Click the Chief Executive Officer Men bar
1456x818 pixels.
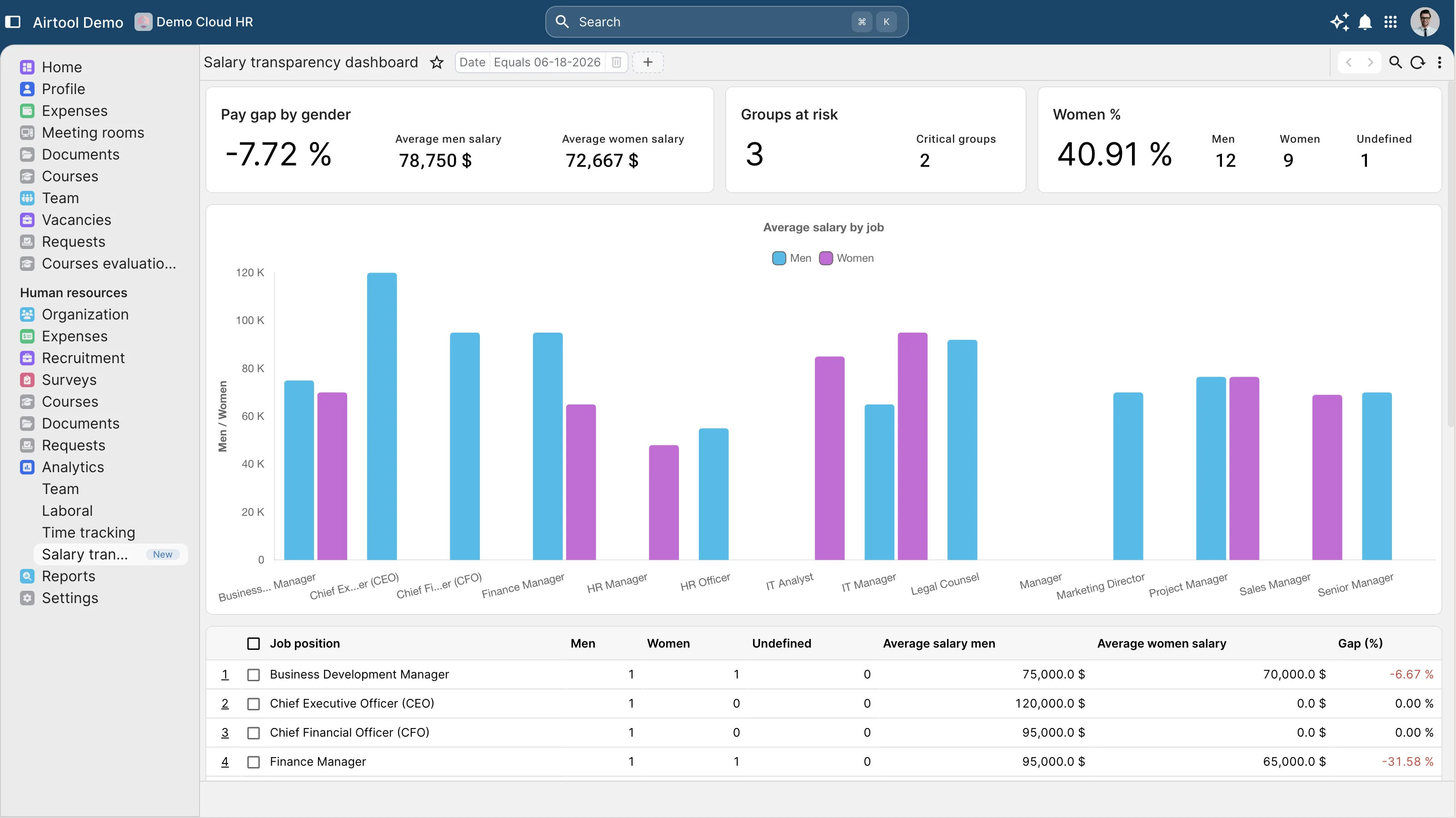[x=382, y=417]
